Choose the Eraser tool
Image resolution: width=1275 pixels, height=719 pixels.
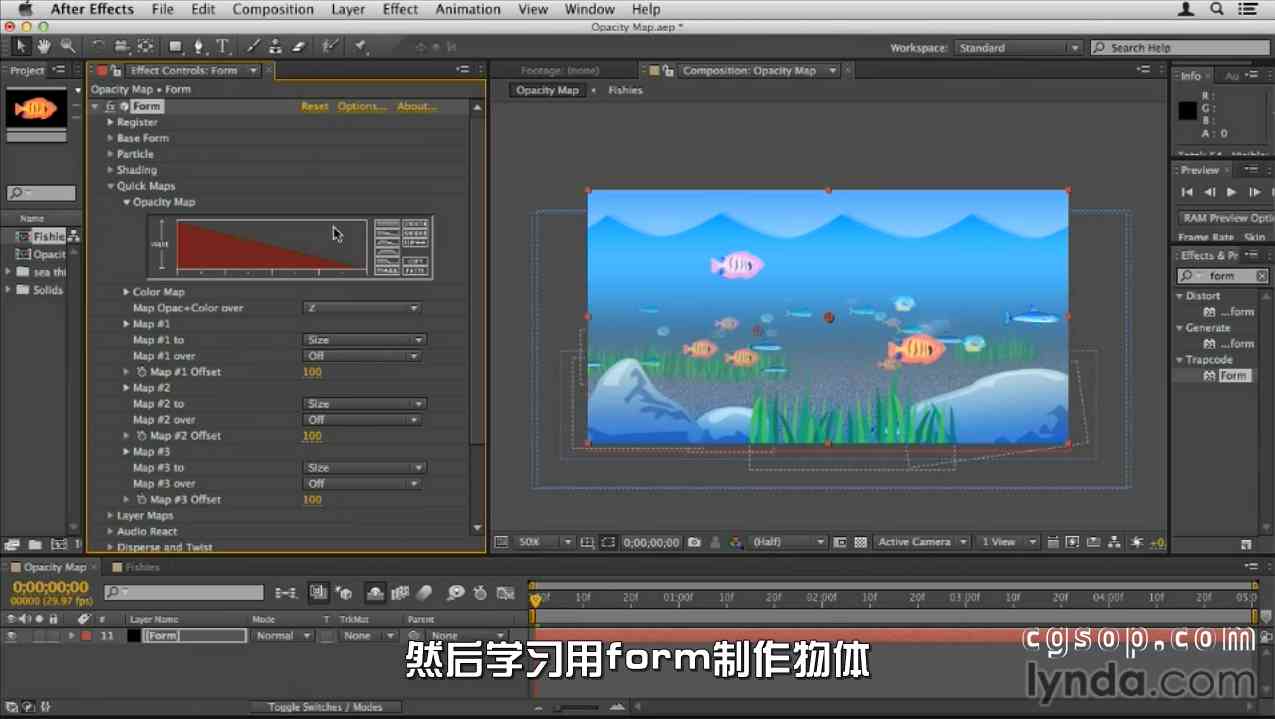298,46
